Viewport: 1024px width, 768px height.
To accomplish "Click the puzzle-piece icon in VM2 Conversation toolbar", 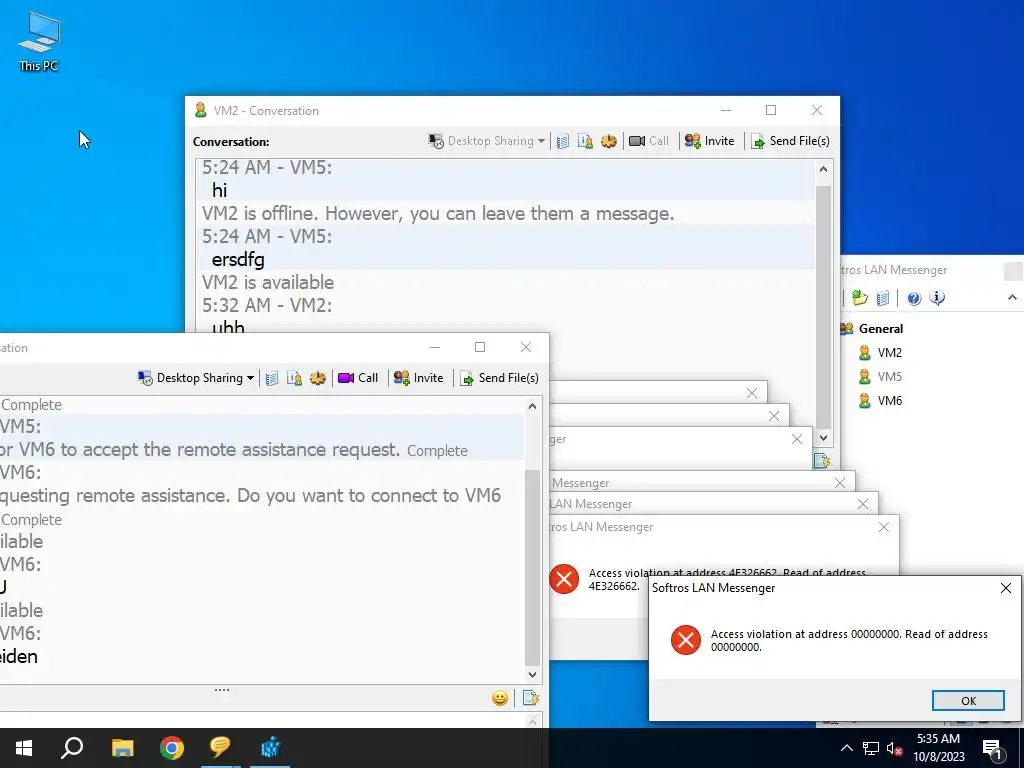I will point(609,141).
